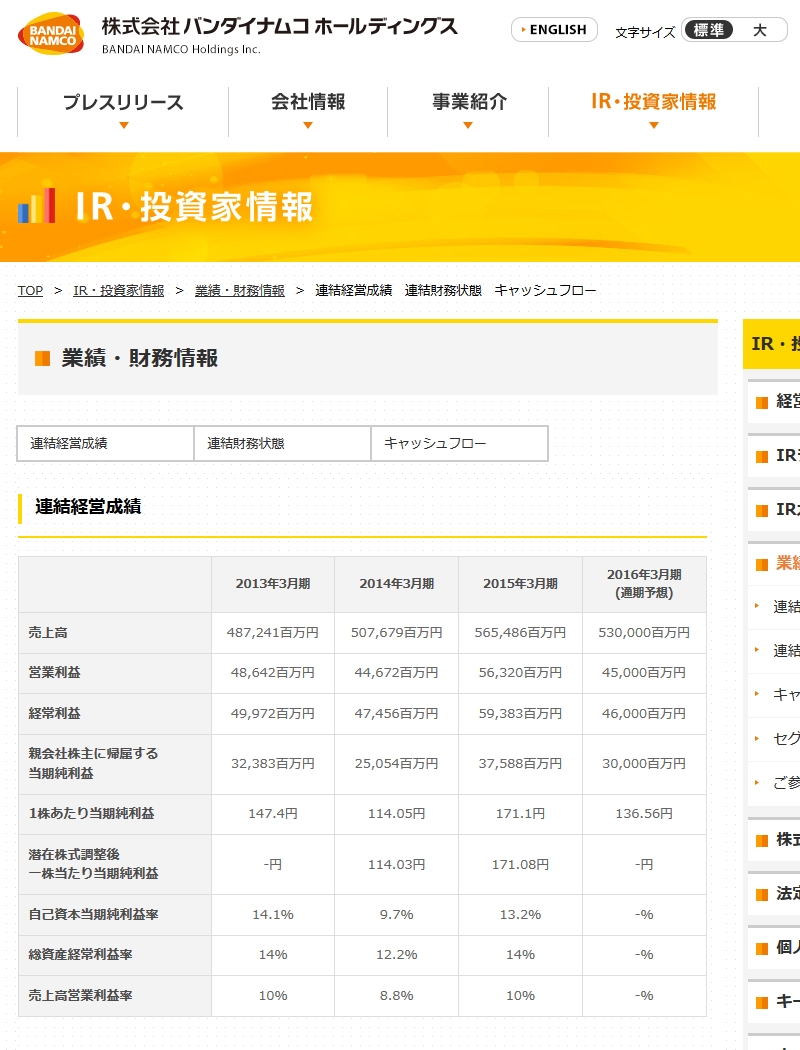This screenshot has width=800, height=1050.
Task: Set text size to 標準
Action: pyautogui.click(x=708, y=30)
